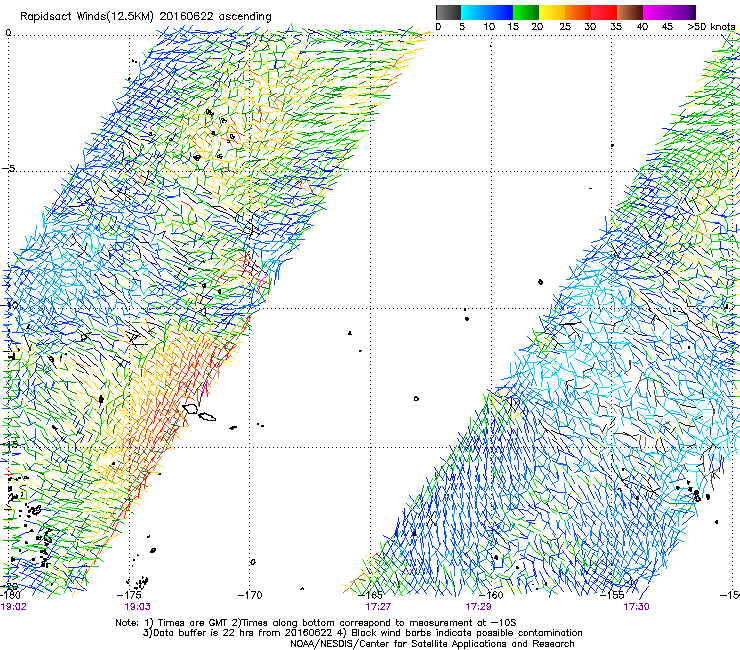Click the purple '19:02' pass time label
The height and width of the screenshot is (650, 740).
13,607
